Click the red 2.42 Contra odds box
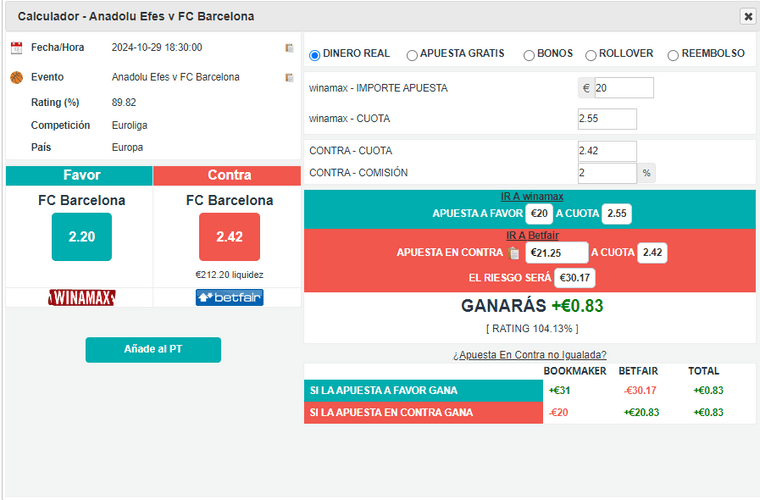Image resolution: width=760 pixels, height=500 pixels. pos(229,237)
